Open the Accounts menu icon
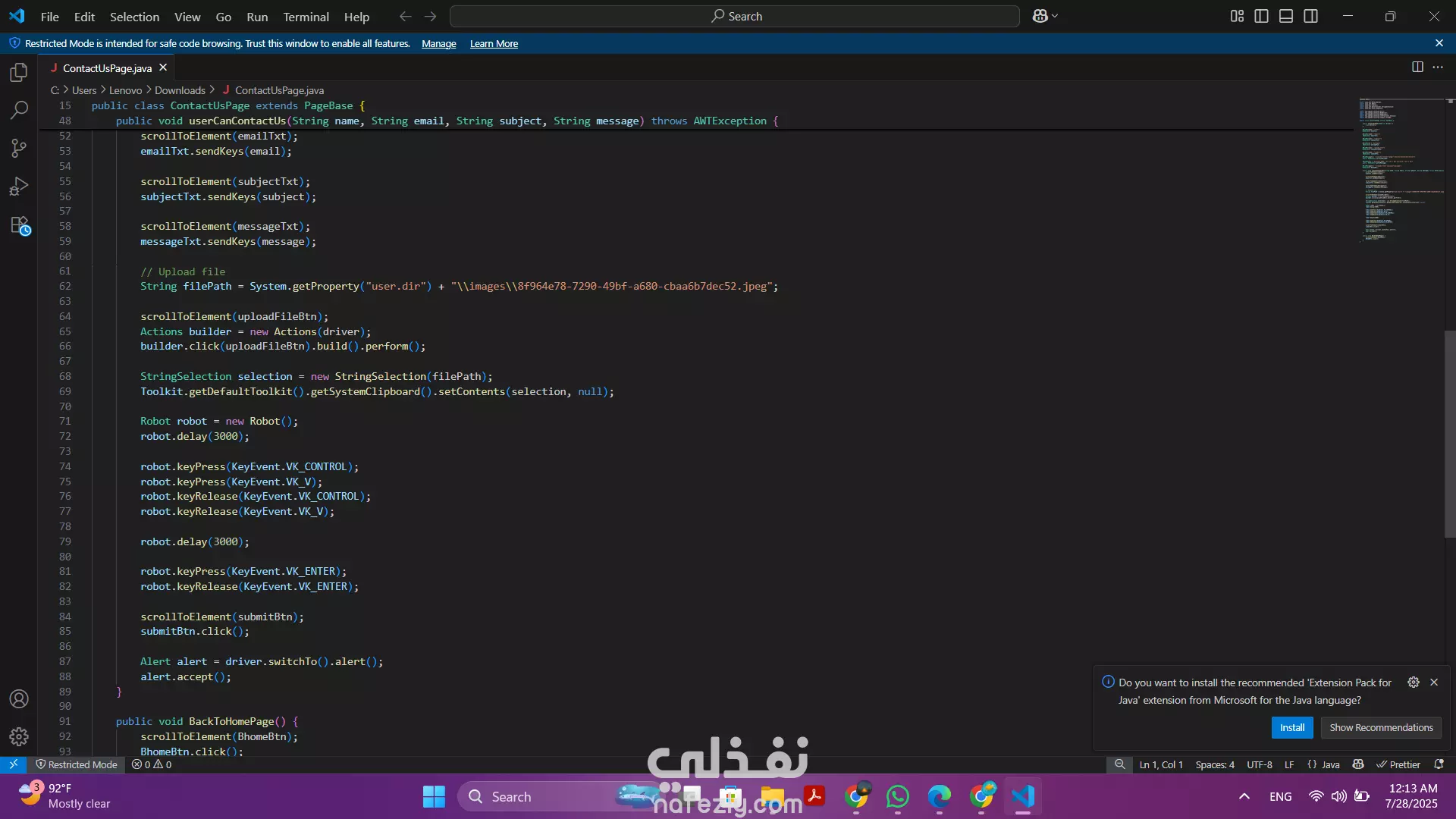 pyautogui.click(x=19, y=699)
